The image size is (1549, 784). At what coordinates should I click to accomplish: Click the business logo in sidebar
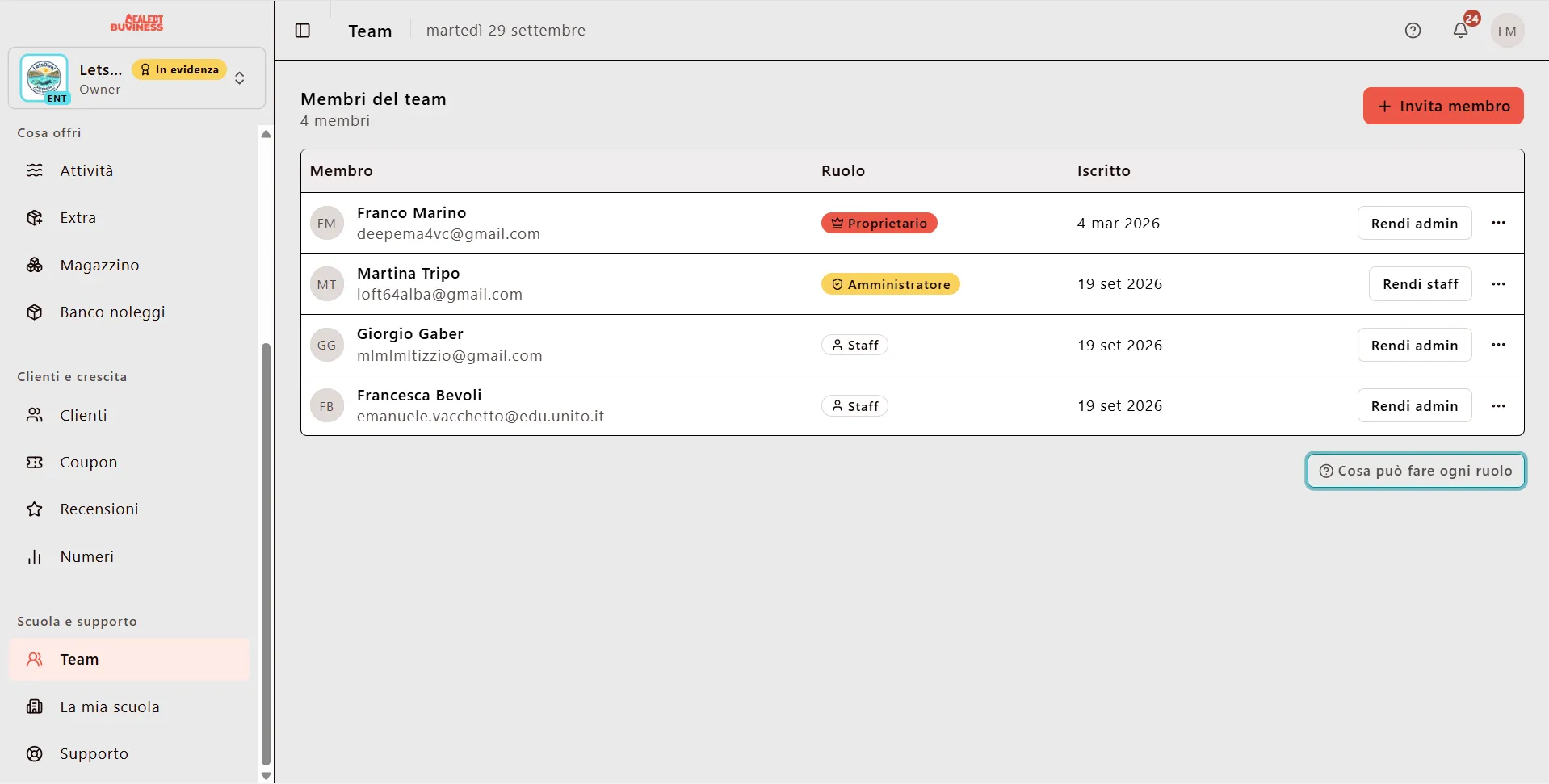136,23
